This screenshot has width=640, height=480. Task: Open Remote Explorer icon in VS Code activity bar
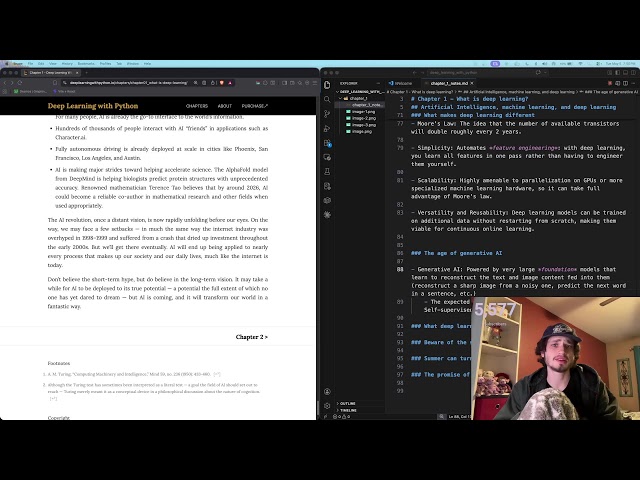(x=327, y=157)
